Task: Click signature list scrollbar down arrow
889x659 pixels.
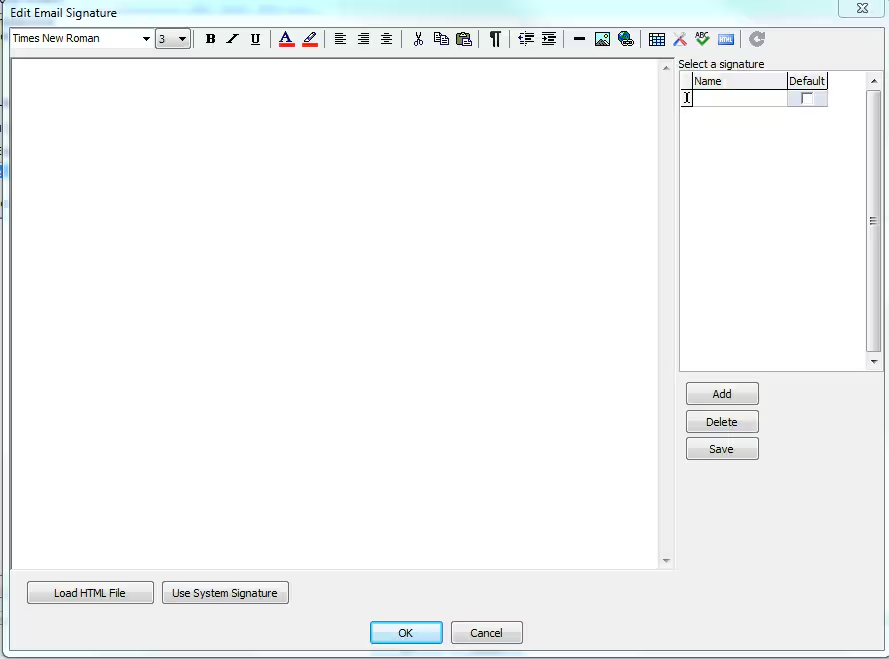Action: click(874, 361)
